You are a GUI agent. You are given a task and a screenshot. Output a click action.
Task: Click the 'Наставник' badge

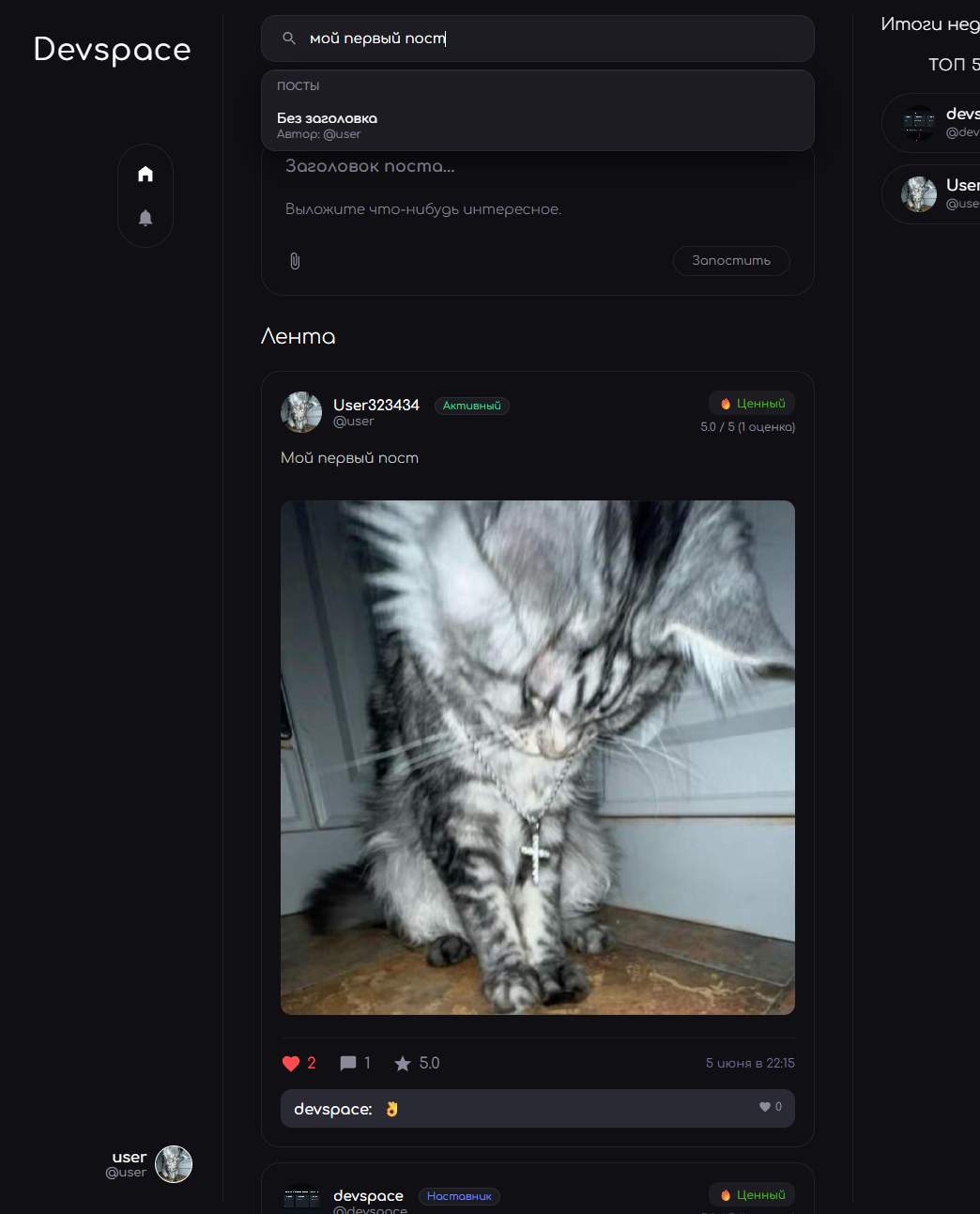(x=459, y=1196)
